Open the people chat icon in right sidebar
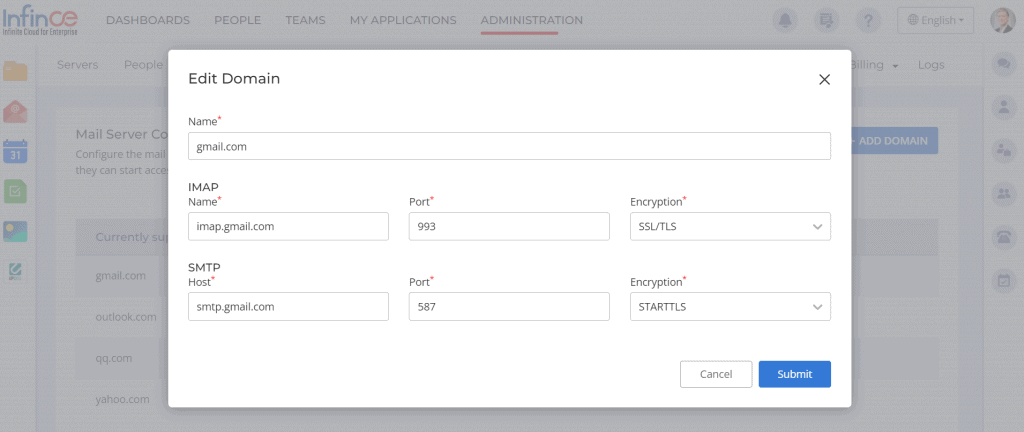1024x432 pixels. (1003, 150)
